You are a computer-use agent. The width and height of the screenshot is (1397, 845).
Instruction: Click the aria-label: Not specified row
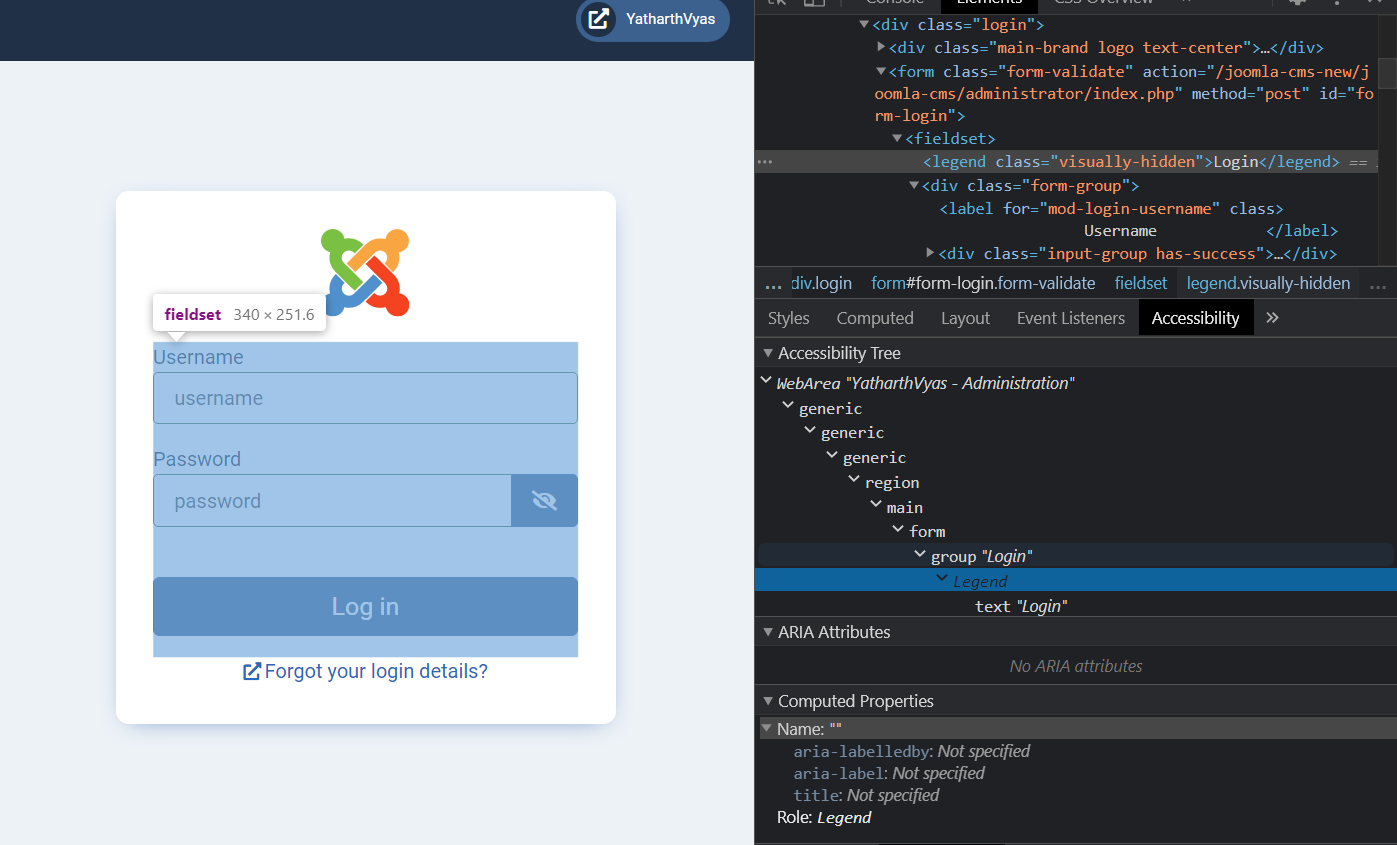click(x=889, y=773)
